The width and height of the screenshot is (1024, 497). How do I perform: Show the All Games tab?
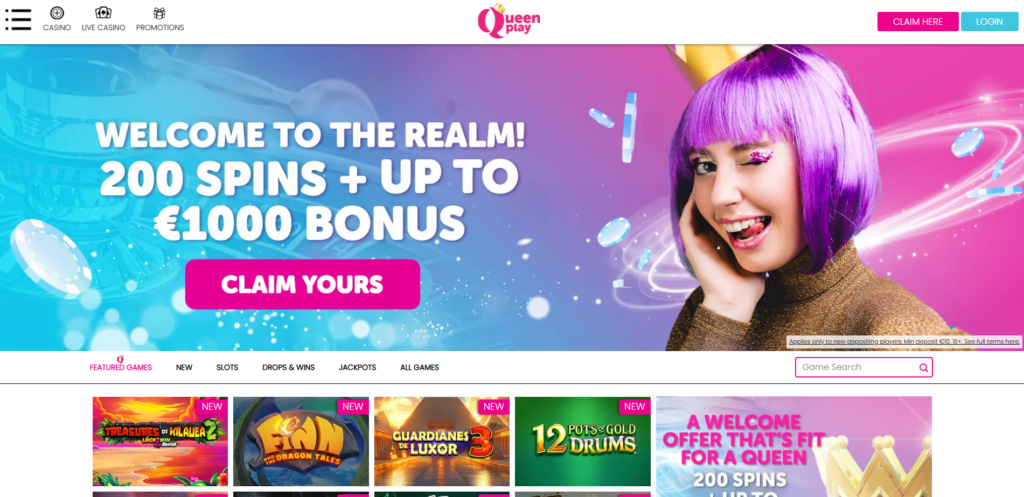click(419, 368)
